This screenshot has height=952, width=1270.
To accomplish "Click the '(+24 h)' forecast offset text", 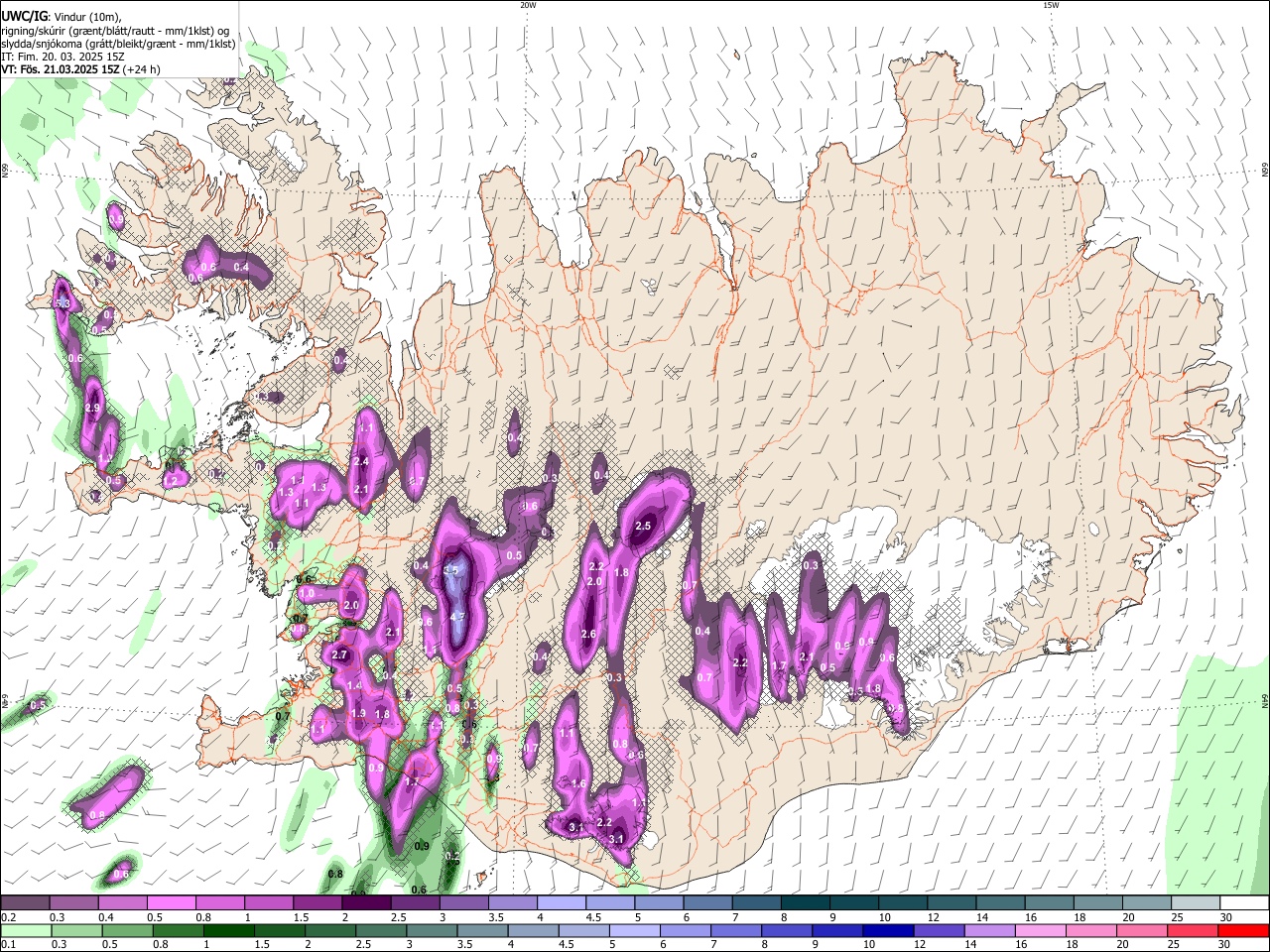I will (142, 70).
